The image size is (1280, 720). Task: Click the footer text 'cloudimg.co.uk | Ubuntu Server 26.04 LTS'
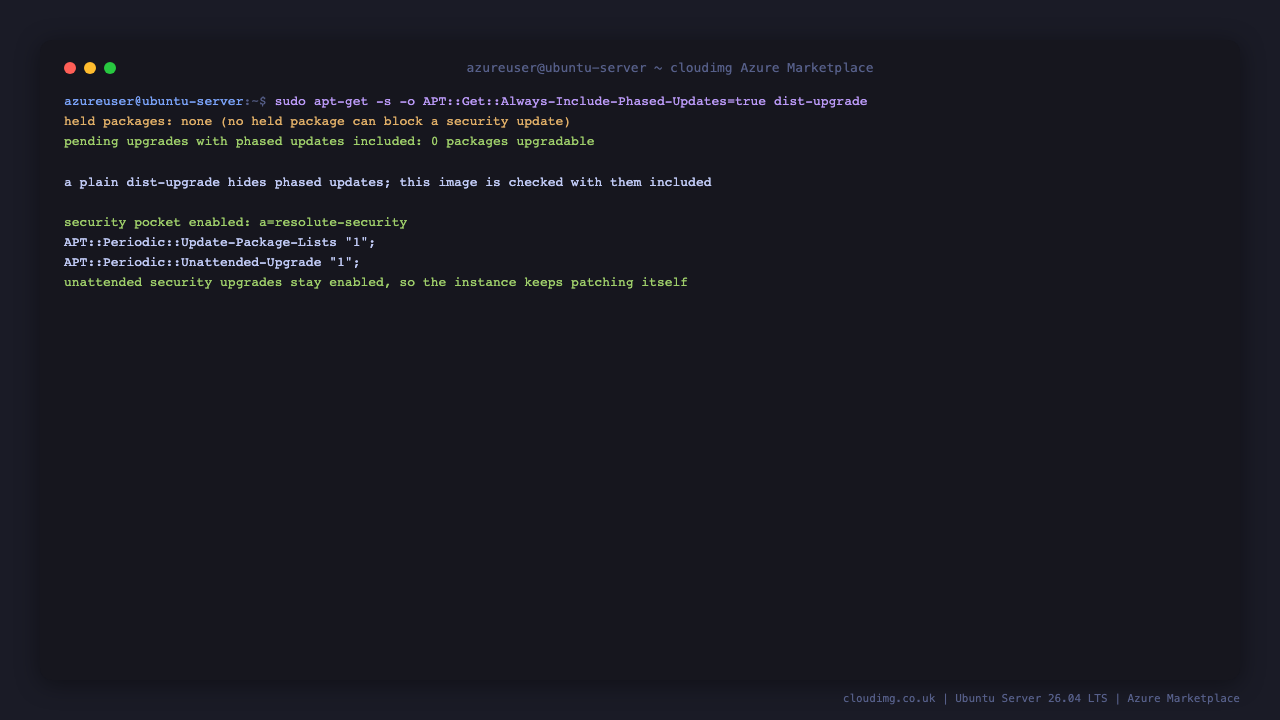(x=975, y=698)
